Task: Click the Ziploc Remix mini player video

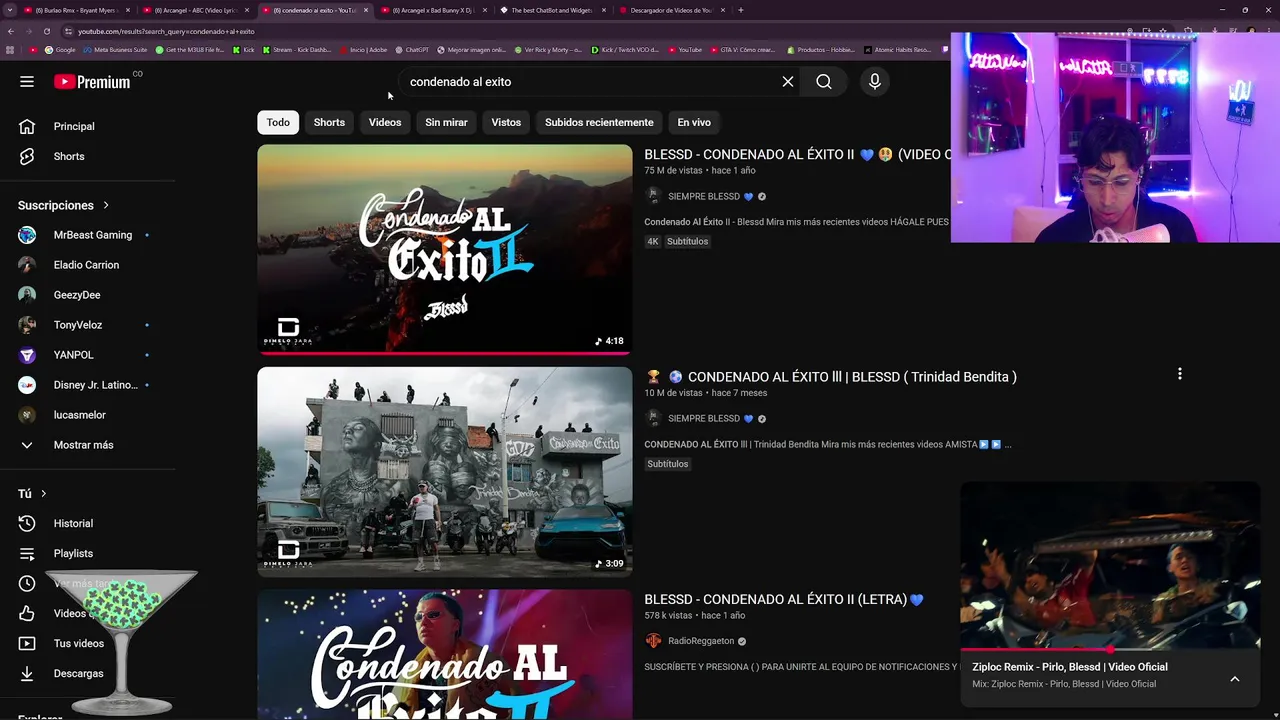Action: coord(1110,566)
